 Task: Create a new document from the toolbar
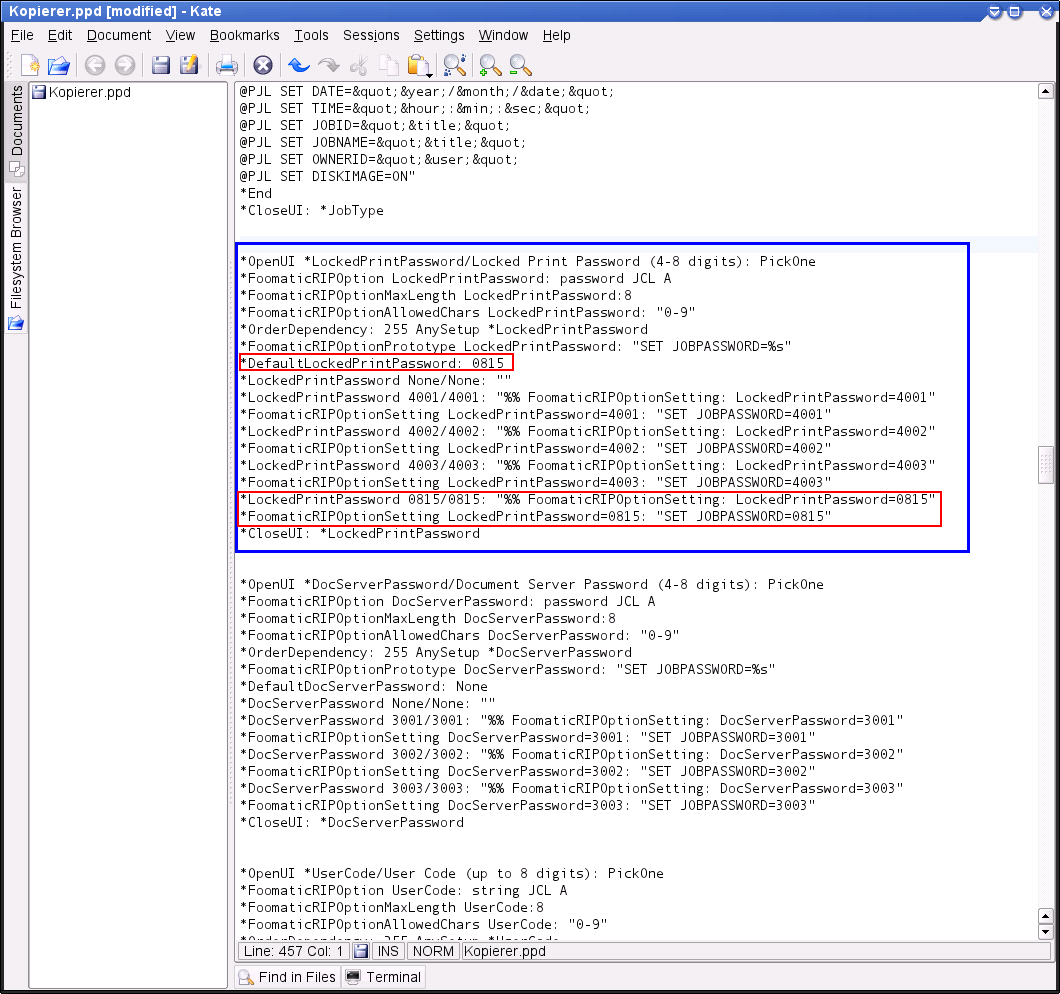click(30, 66)
